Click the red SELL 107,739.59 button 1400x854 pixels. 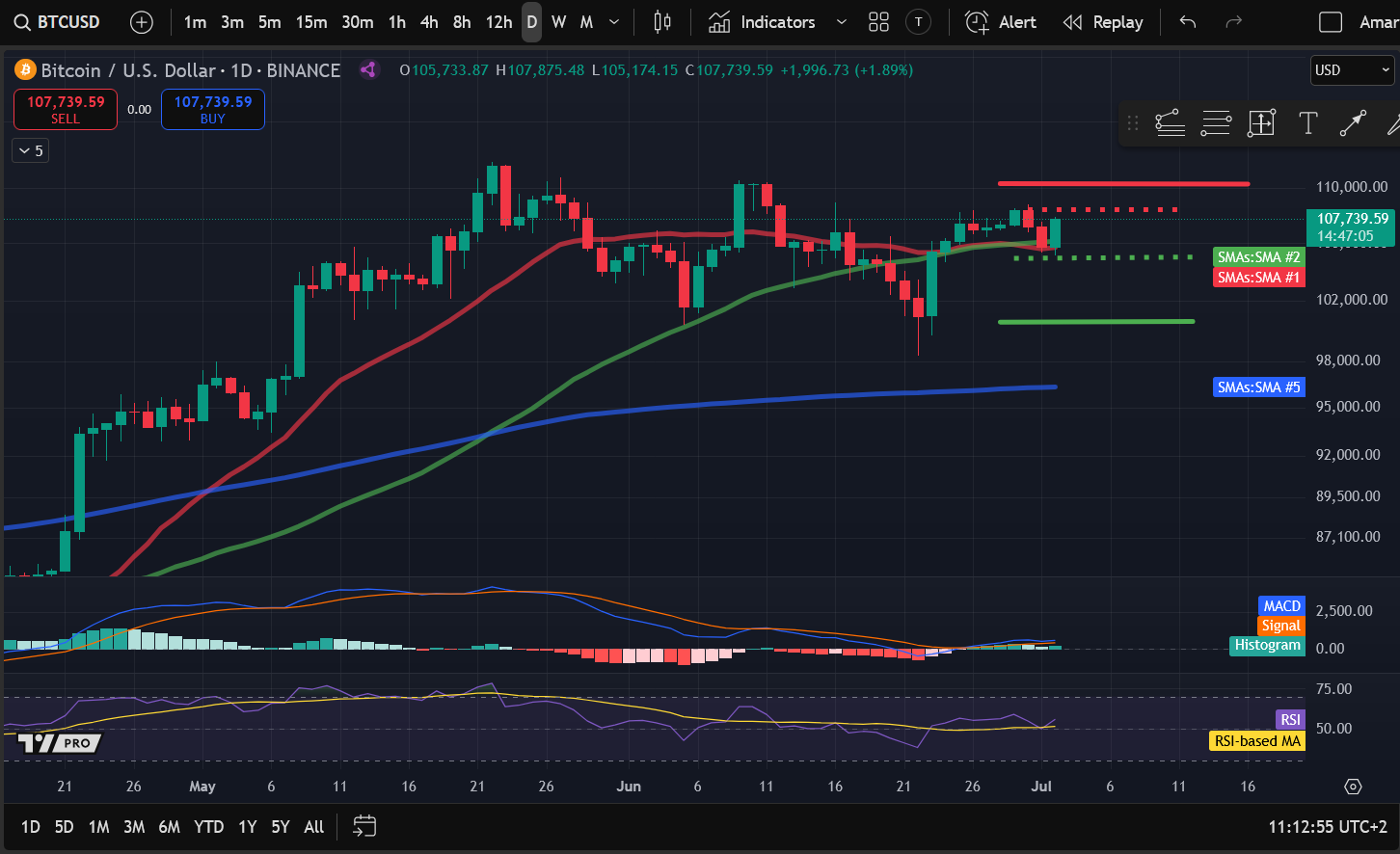click(x=66, y=109)
